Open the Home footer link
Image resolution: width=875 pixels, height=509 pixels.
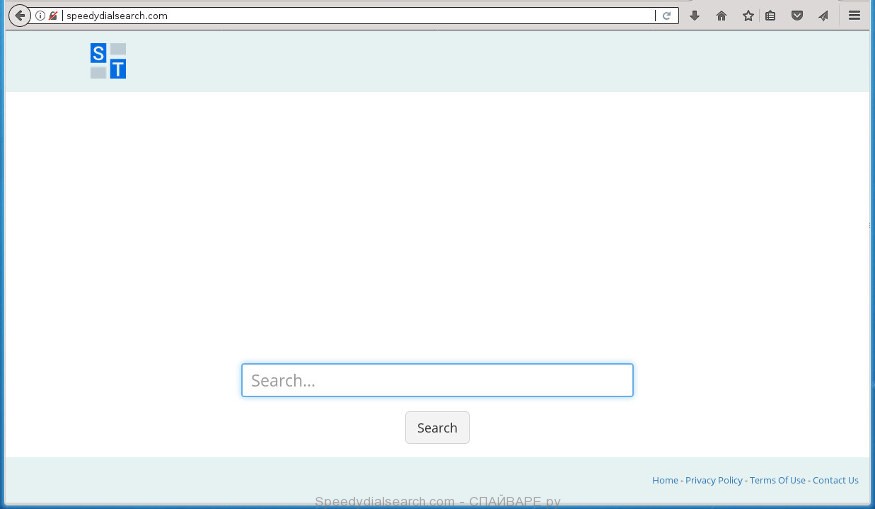[x=665, y=480]
